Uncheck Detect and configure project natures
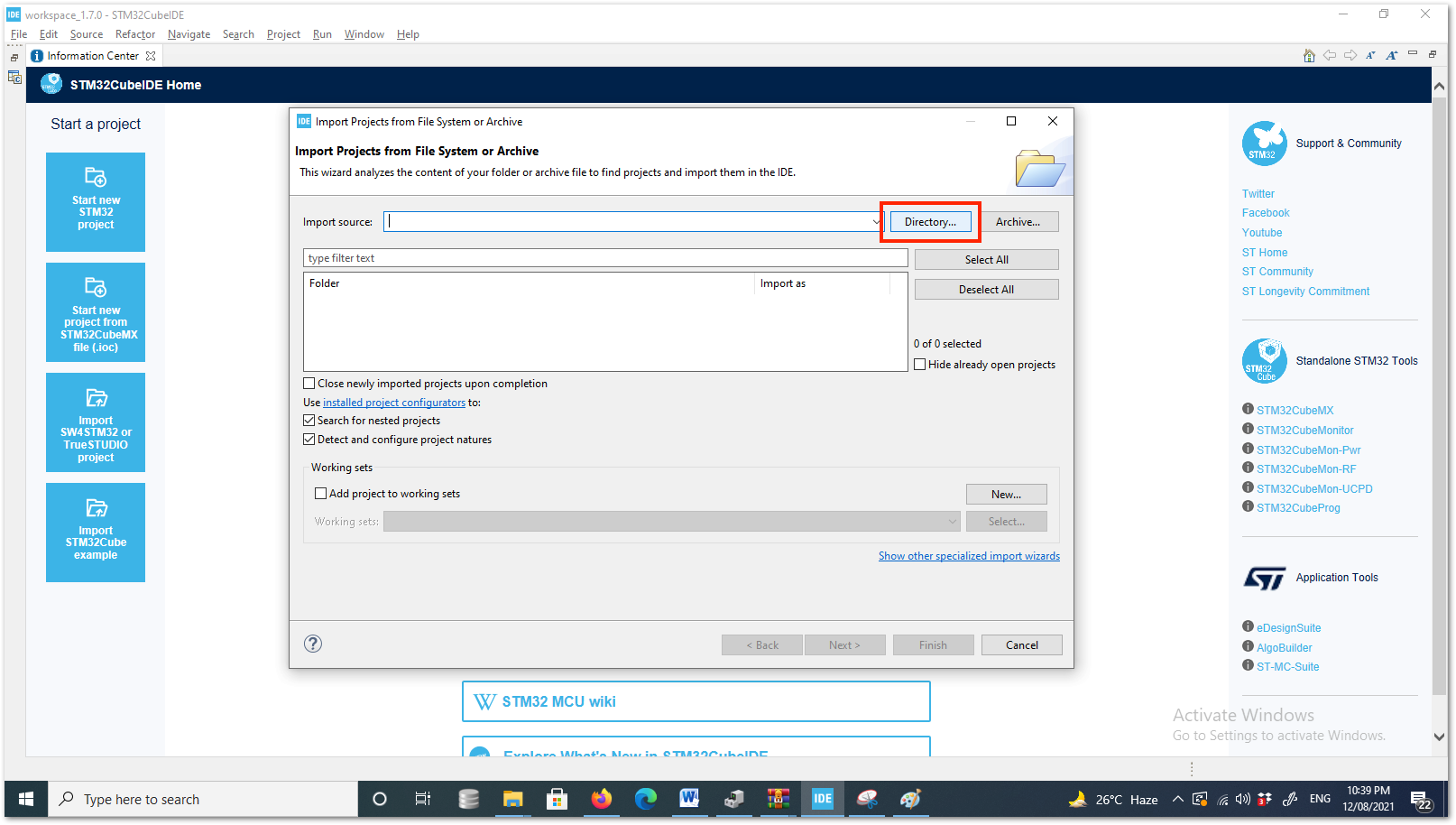1456x825 pixels. tap(309, 440)
